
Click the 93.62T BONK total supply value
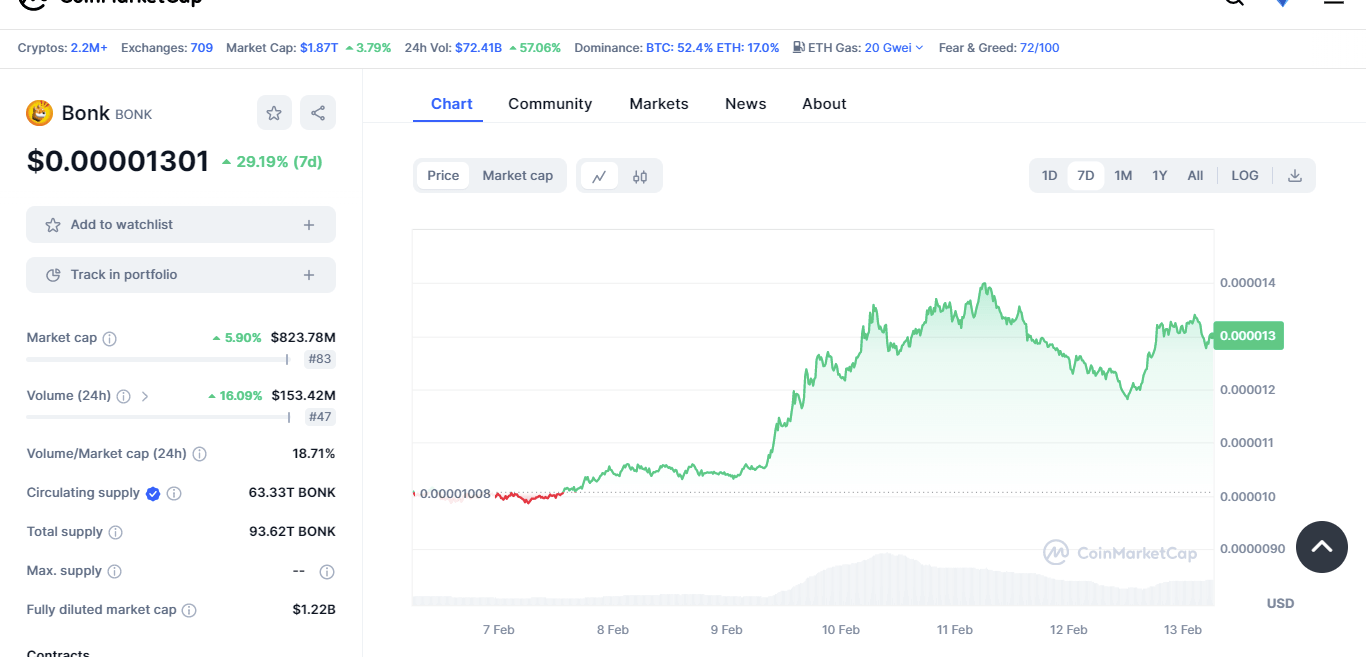292,532
